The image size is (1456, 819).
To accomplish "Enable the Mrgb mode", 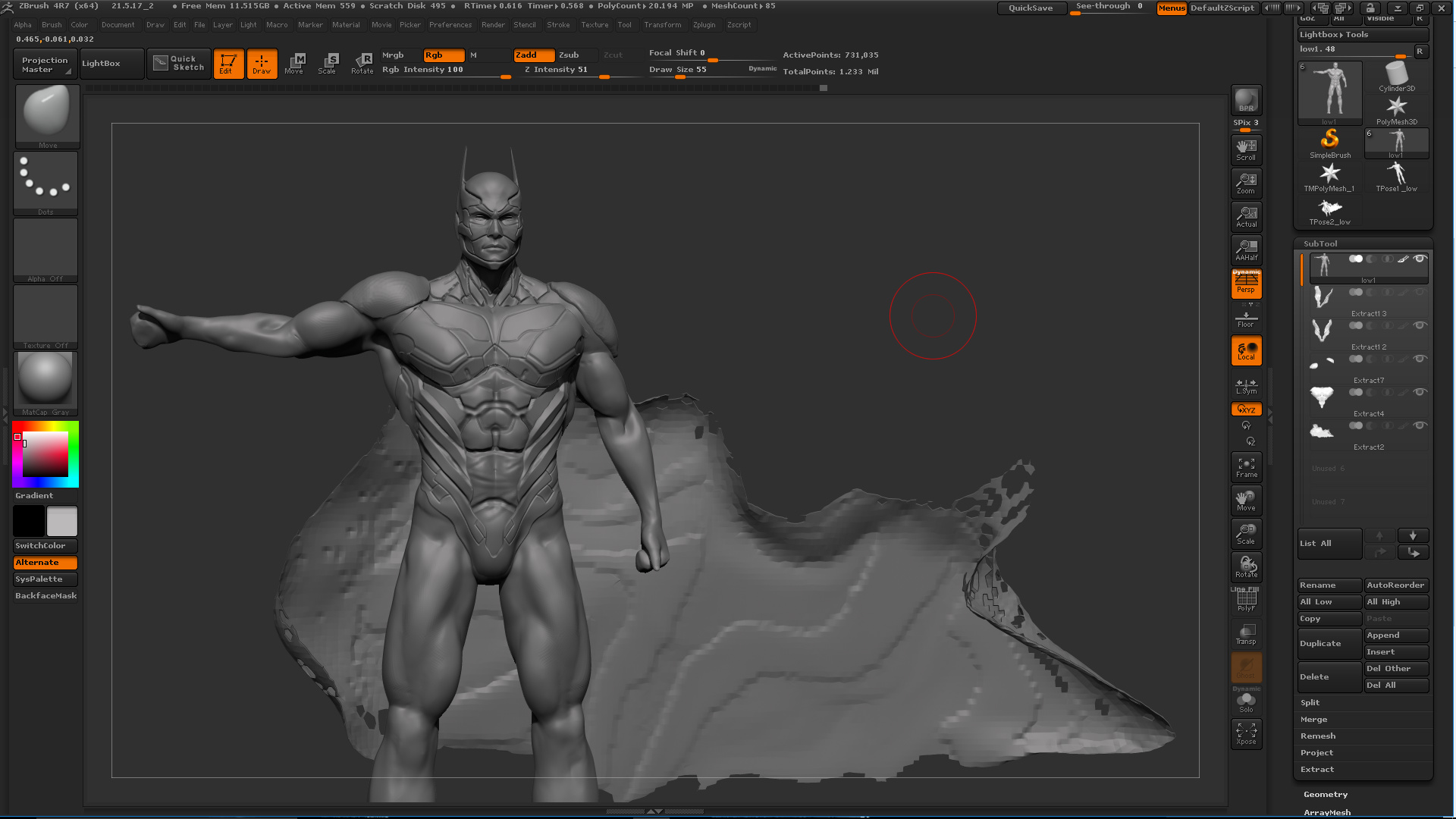I will (400, 55).
